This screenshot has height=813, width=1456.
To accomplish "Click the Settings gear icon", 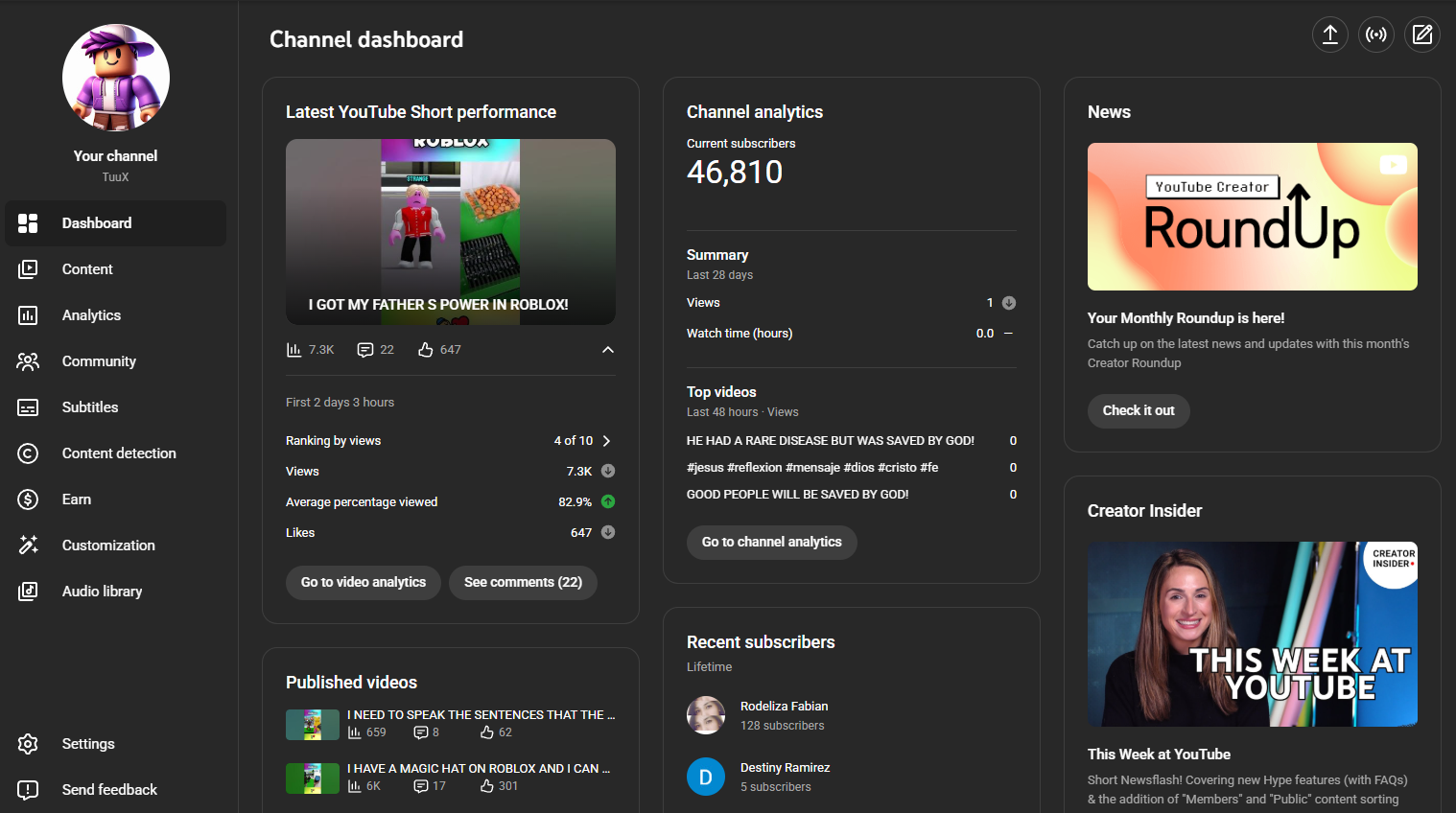I will [28, 744].
